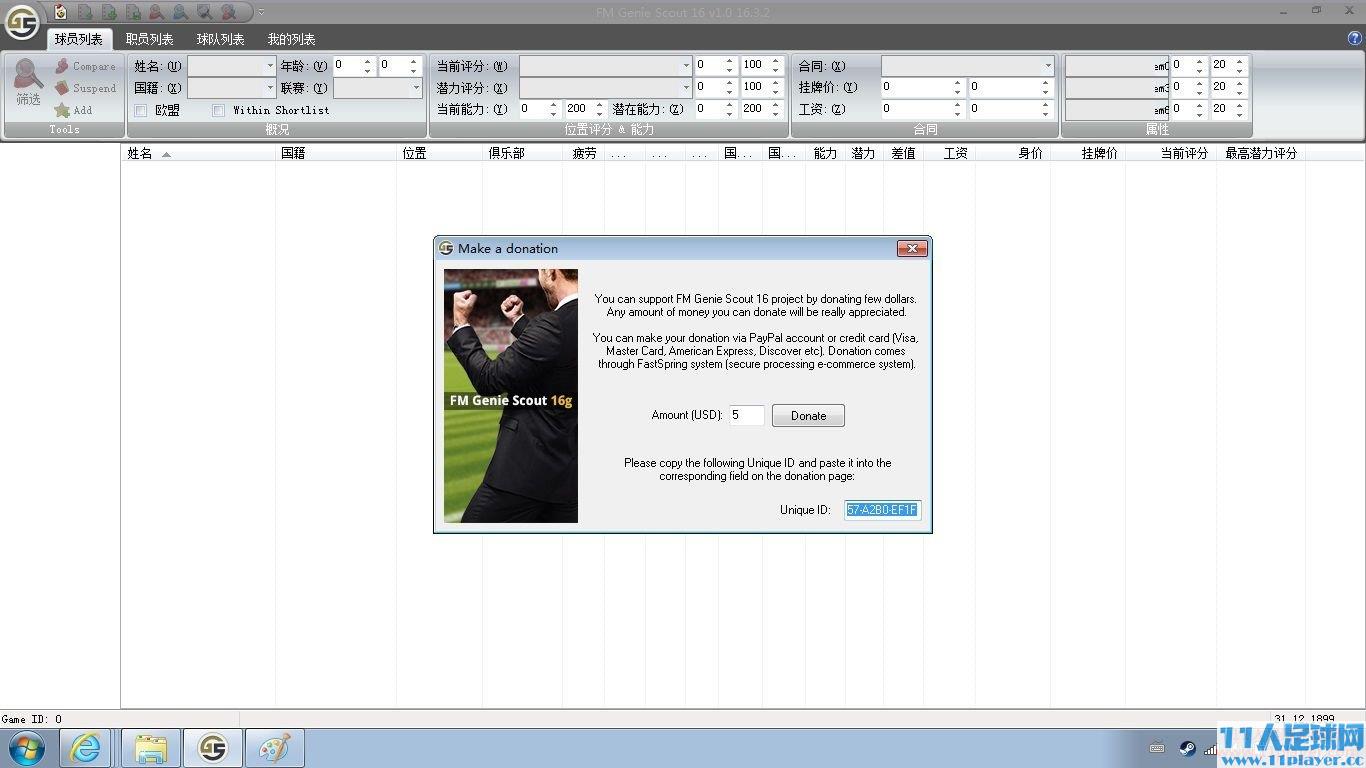The image size is (1366, 768).
Task: Sort by the 位置 column header
Action: [x=440, y=153]
